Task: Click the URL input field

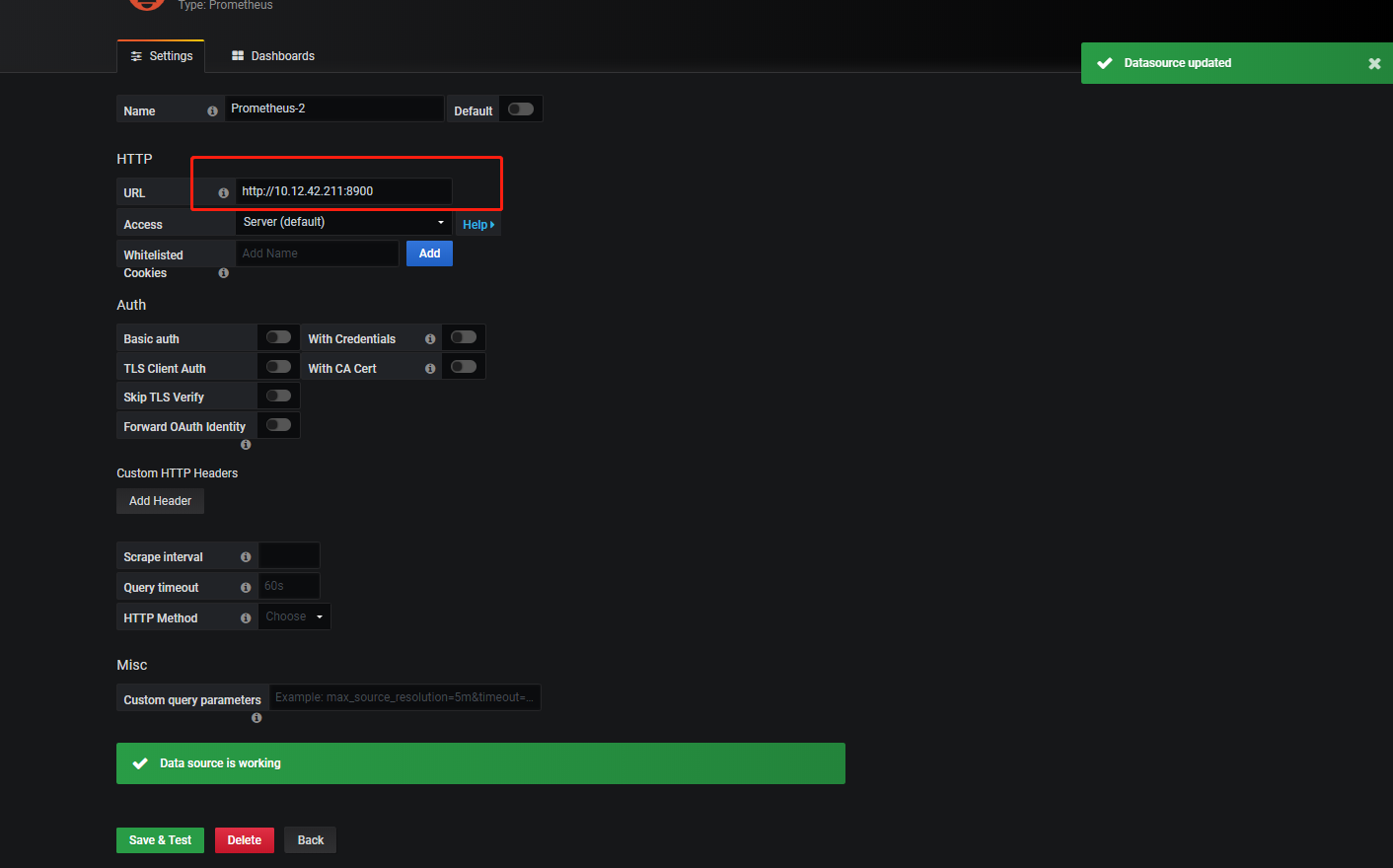Action: point(343,191)
